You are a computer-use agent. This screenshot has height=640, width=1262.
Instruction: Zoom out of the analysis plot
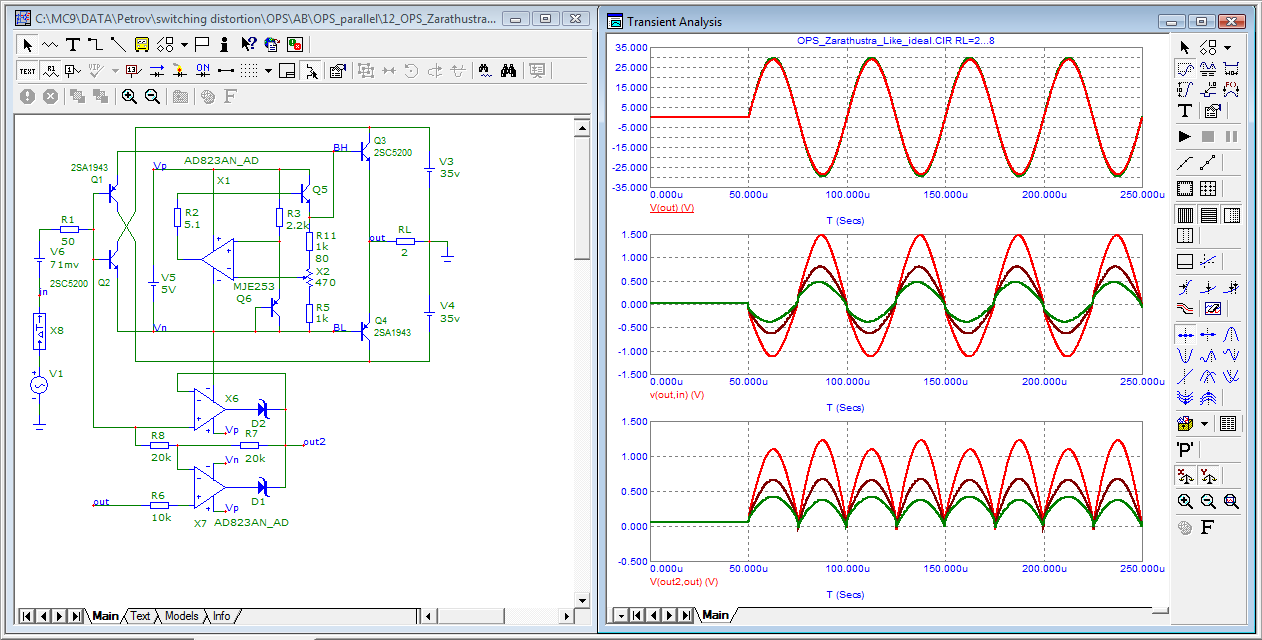pos(1208,501)
